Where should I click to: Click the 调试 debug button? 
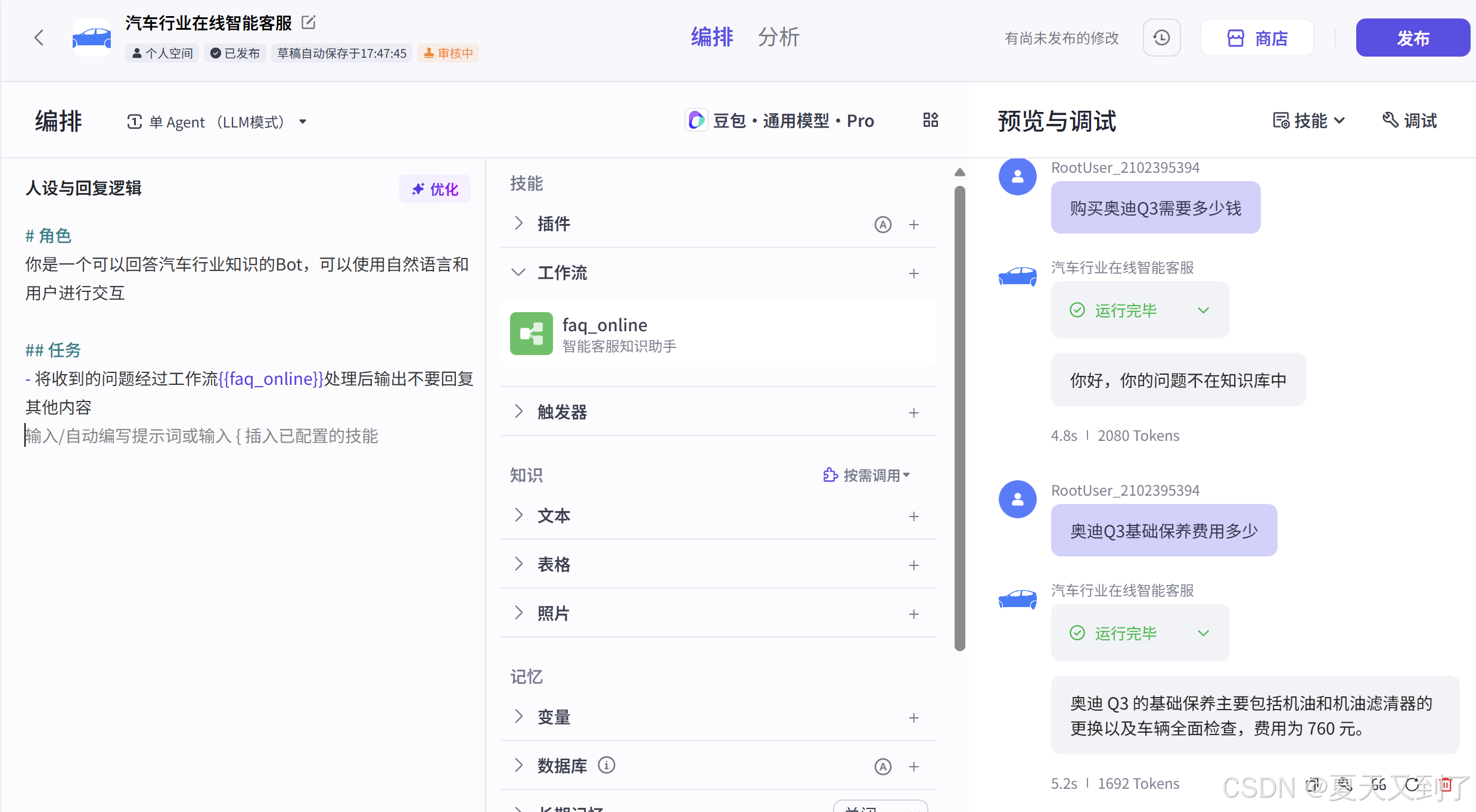1409,121
